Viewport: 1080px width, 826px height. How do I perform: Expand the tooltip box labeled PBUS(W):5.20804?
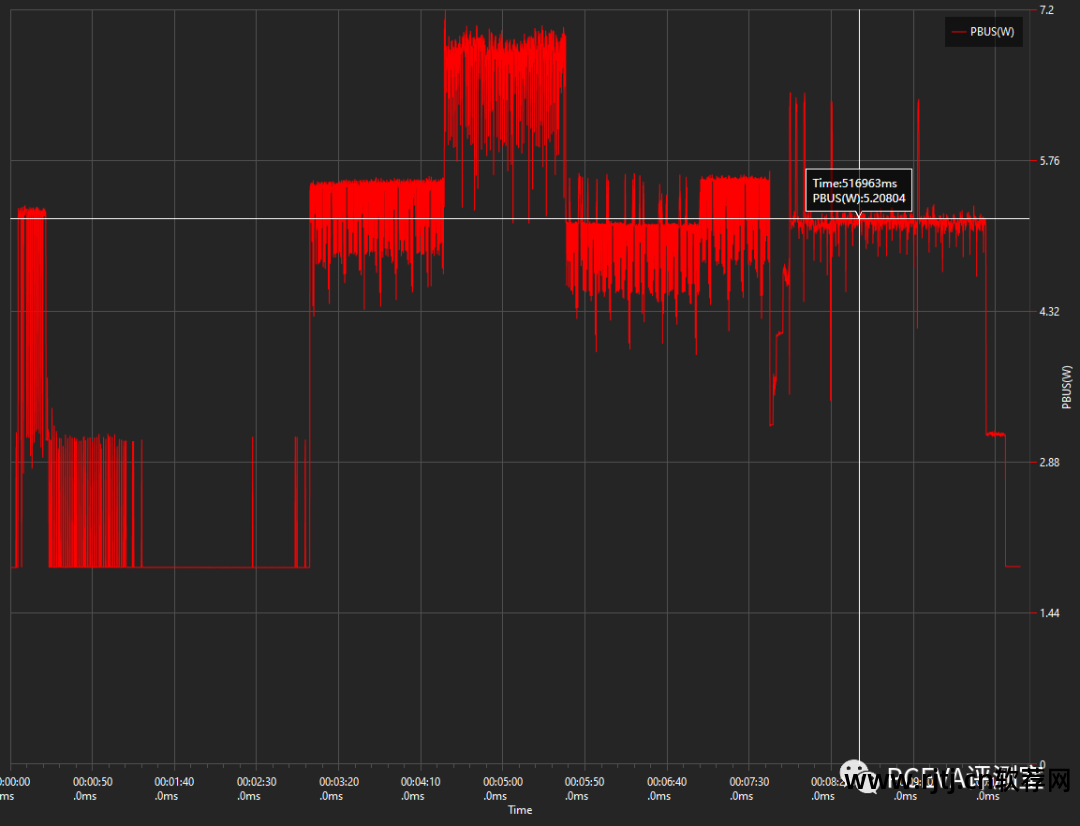[858, 198]
